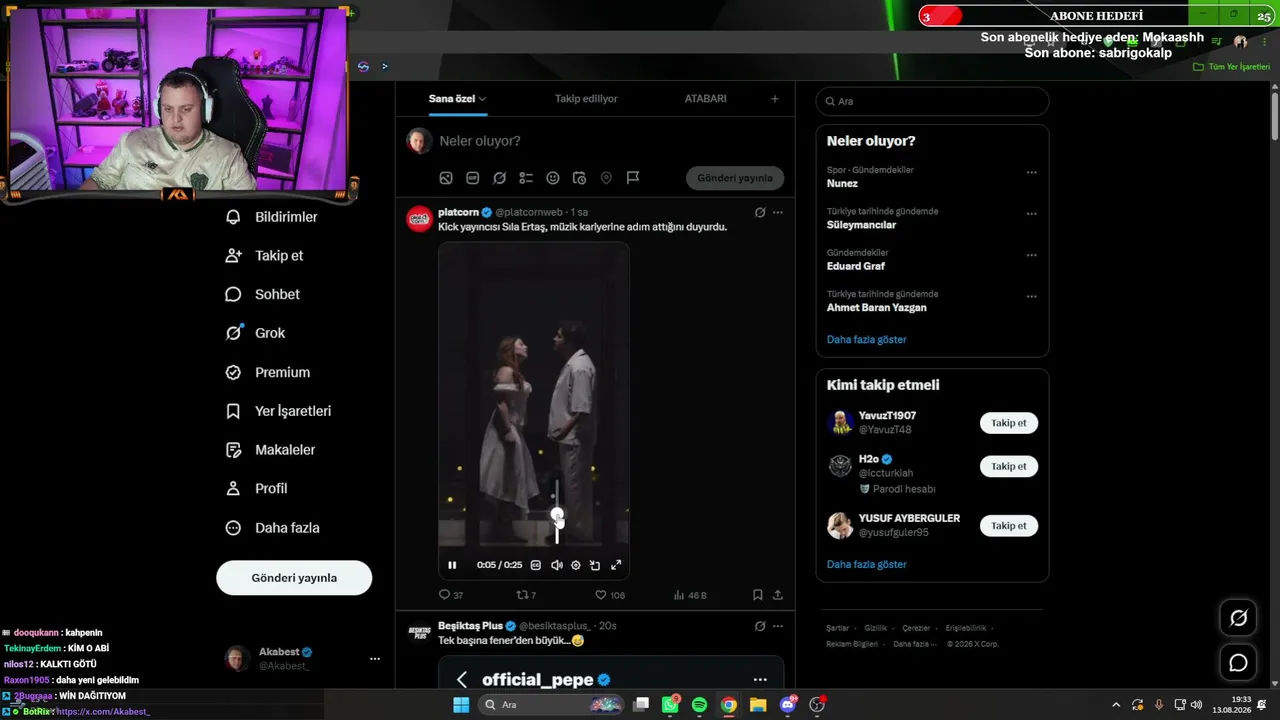Reply to the platcorn post

click(445, 595)
